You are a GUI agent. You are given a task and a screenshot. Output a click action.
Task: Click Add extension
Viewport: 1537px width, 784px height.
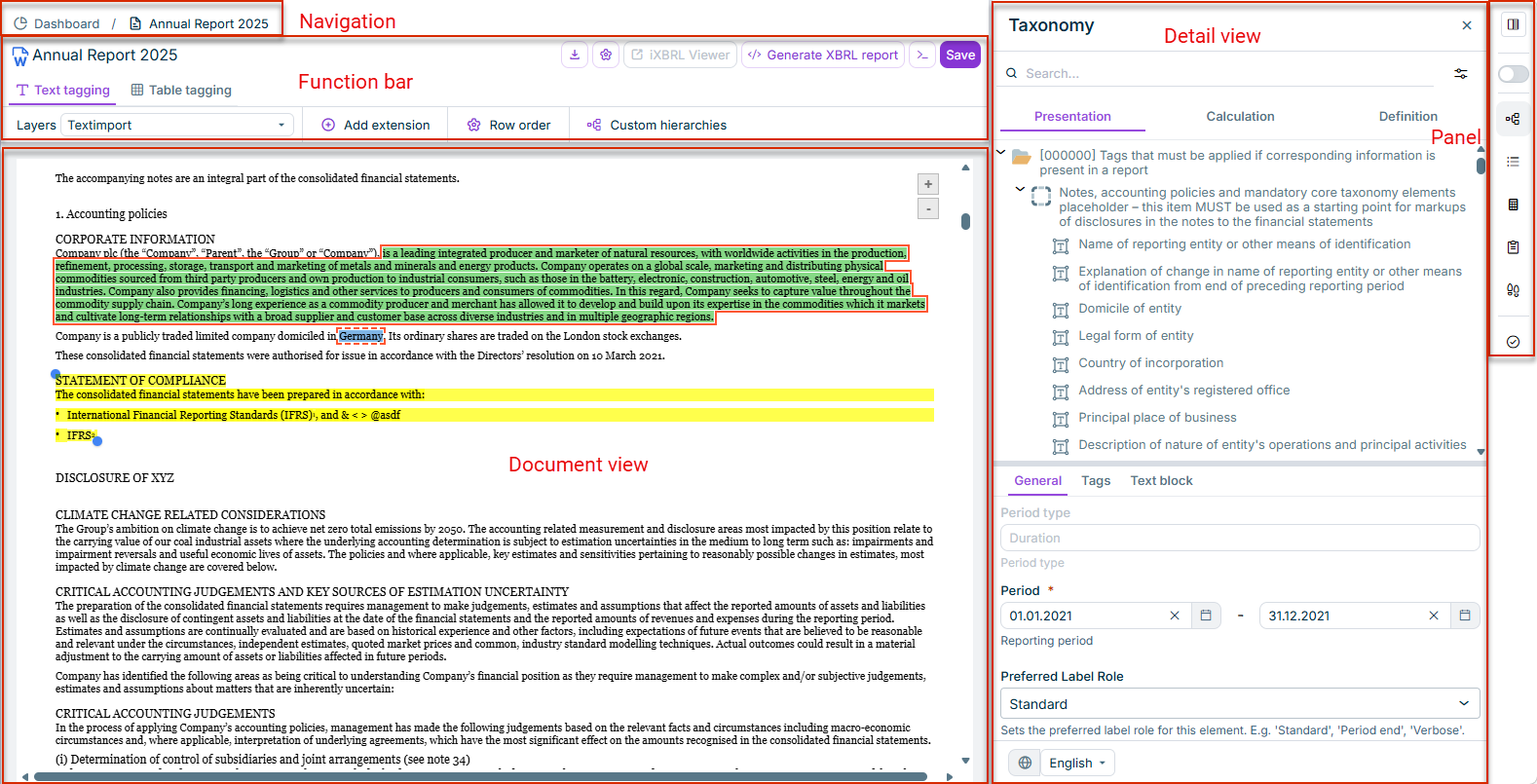[375, 125]
